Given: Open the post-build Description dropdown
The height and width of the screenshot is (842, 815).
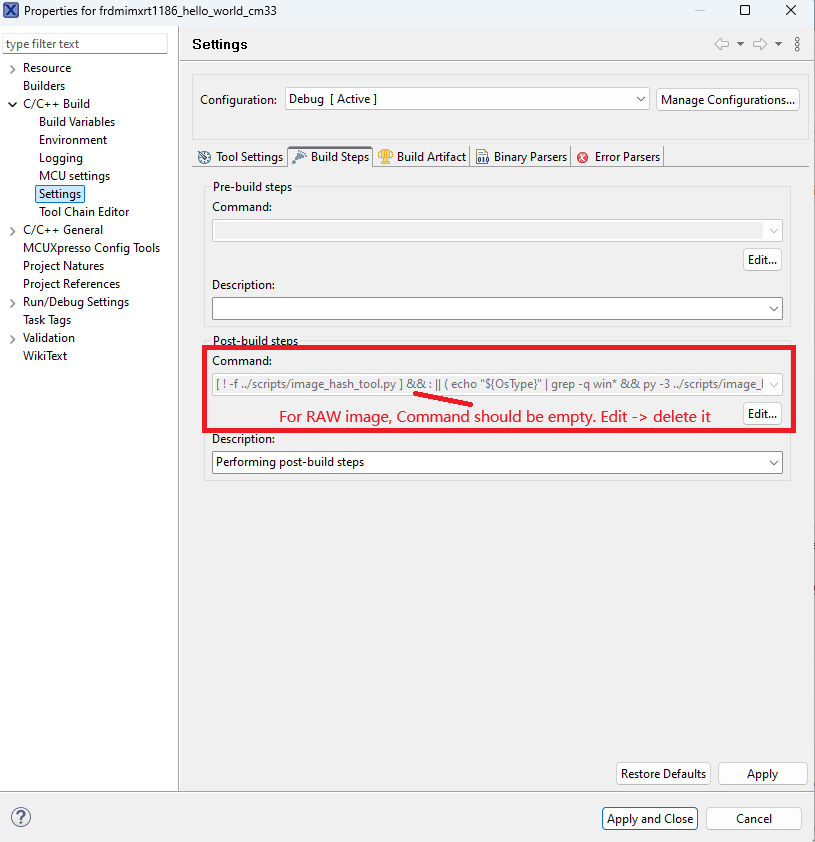Looking at the screenshot, I should pos(773,463).
